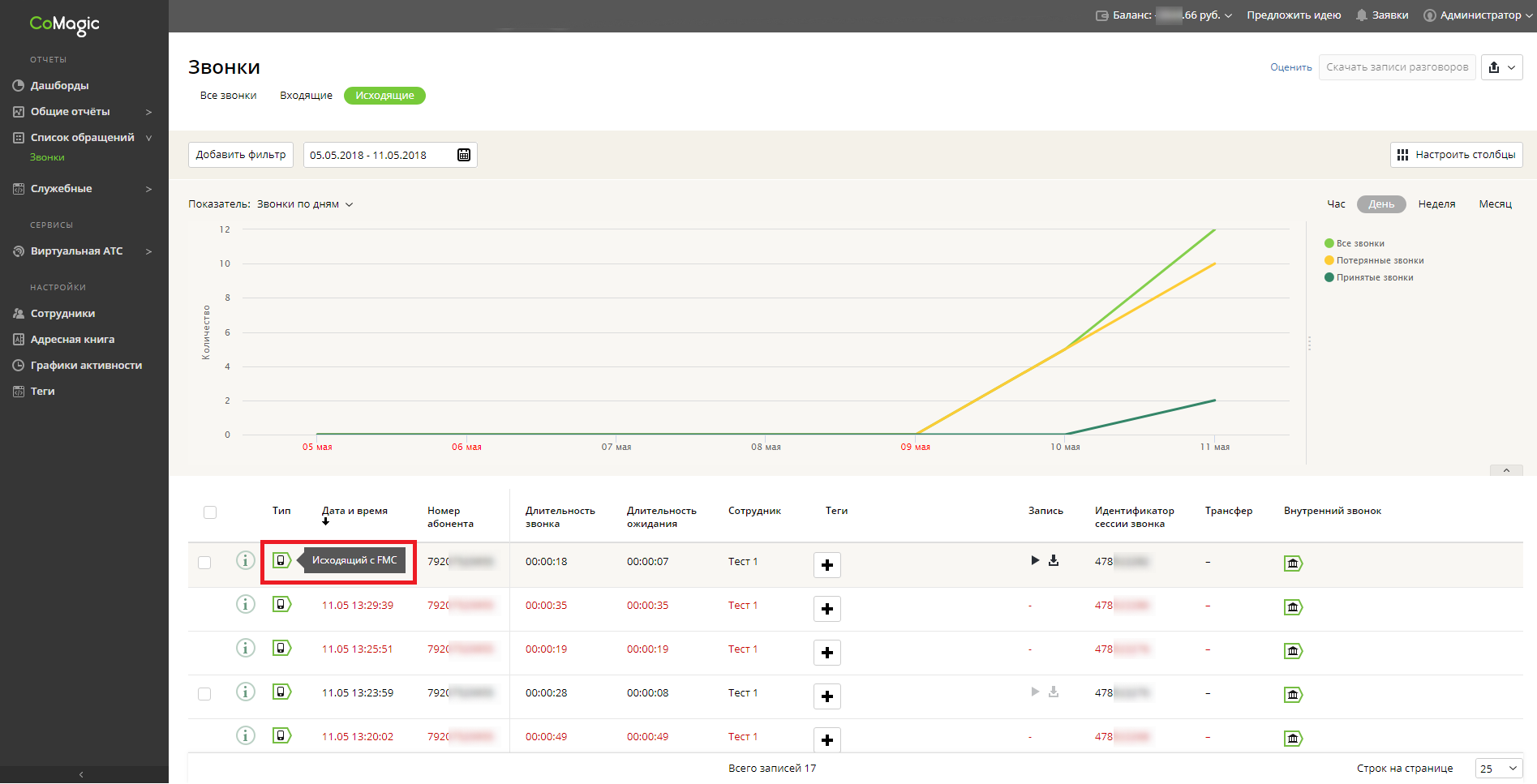This screenshot has width=1537, height=784.
Task: Click the outgoing FMC type icon at 13:23:59
Action: (281, 692)
